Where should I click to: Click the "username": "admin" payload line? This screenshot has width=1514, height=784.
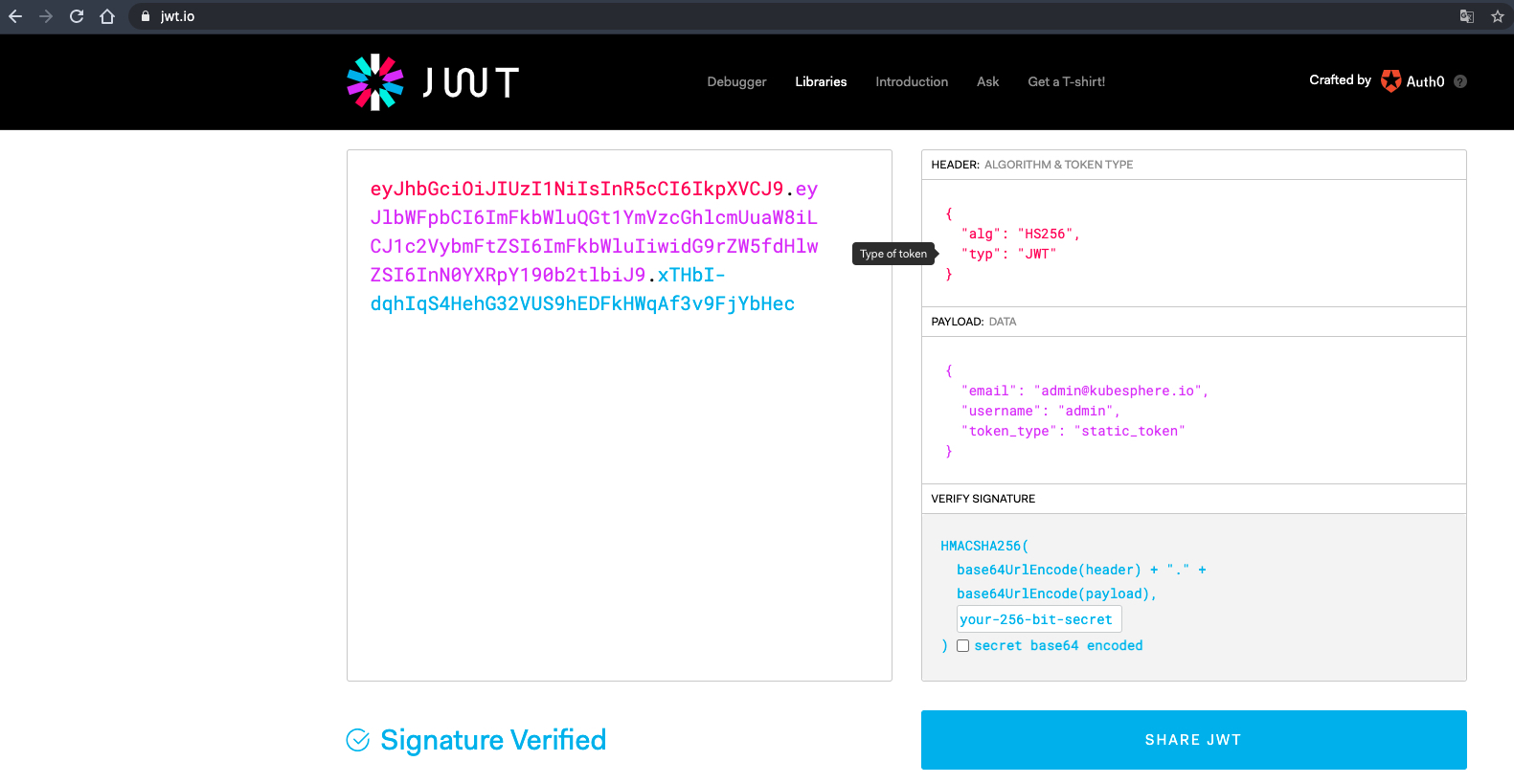(1040, 412)
